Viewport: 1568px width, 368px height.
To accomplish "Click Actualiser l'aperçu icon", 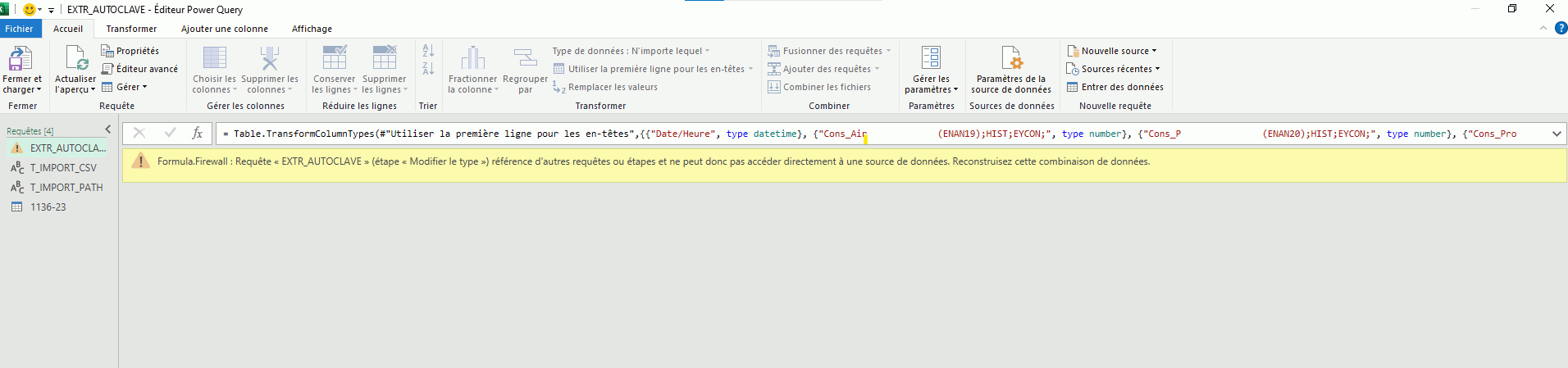I will point(75,59).
